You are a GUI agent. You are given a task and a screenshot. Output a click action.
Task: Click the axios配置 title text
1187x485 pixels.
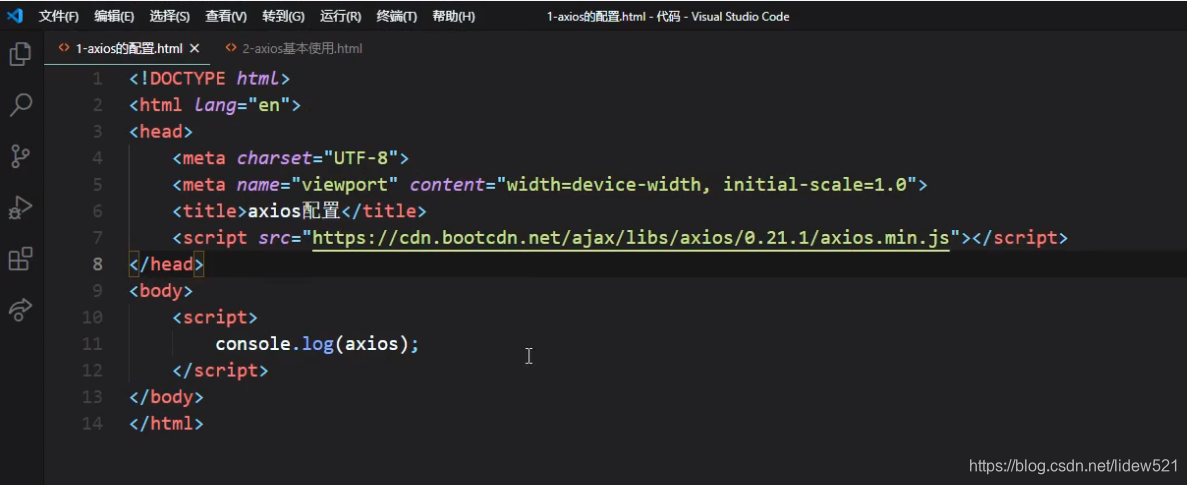tap(294, 211)
